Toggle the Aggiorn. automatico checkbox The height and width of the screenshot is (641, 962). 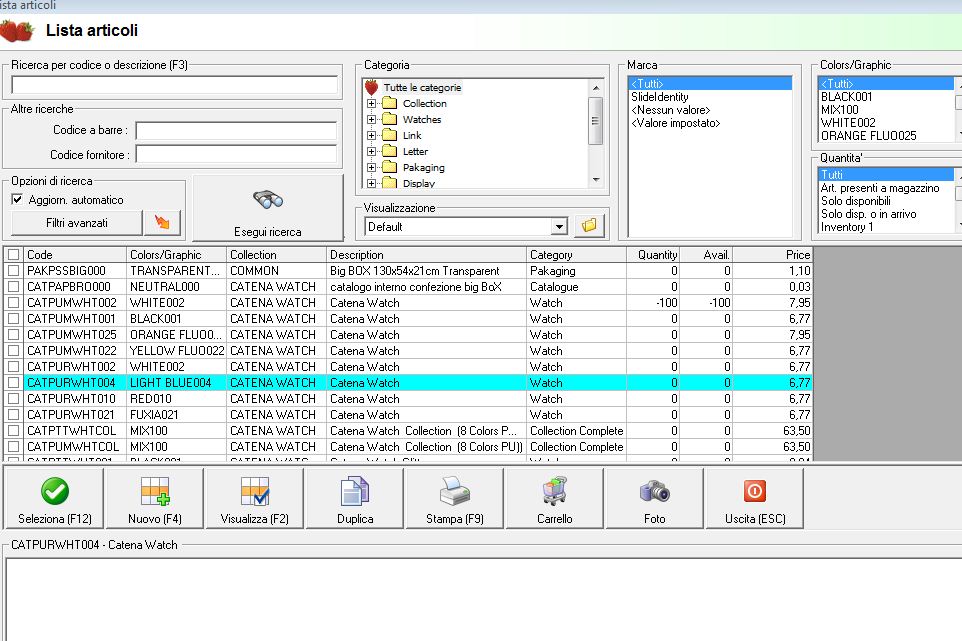coord(17,199)
